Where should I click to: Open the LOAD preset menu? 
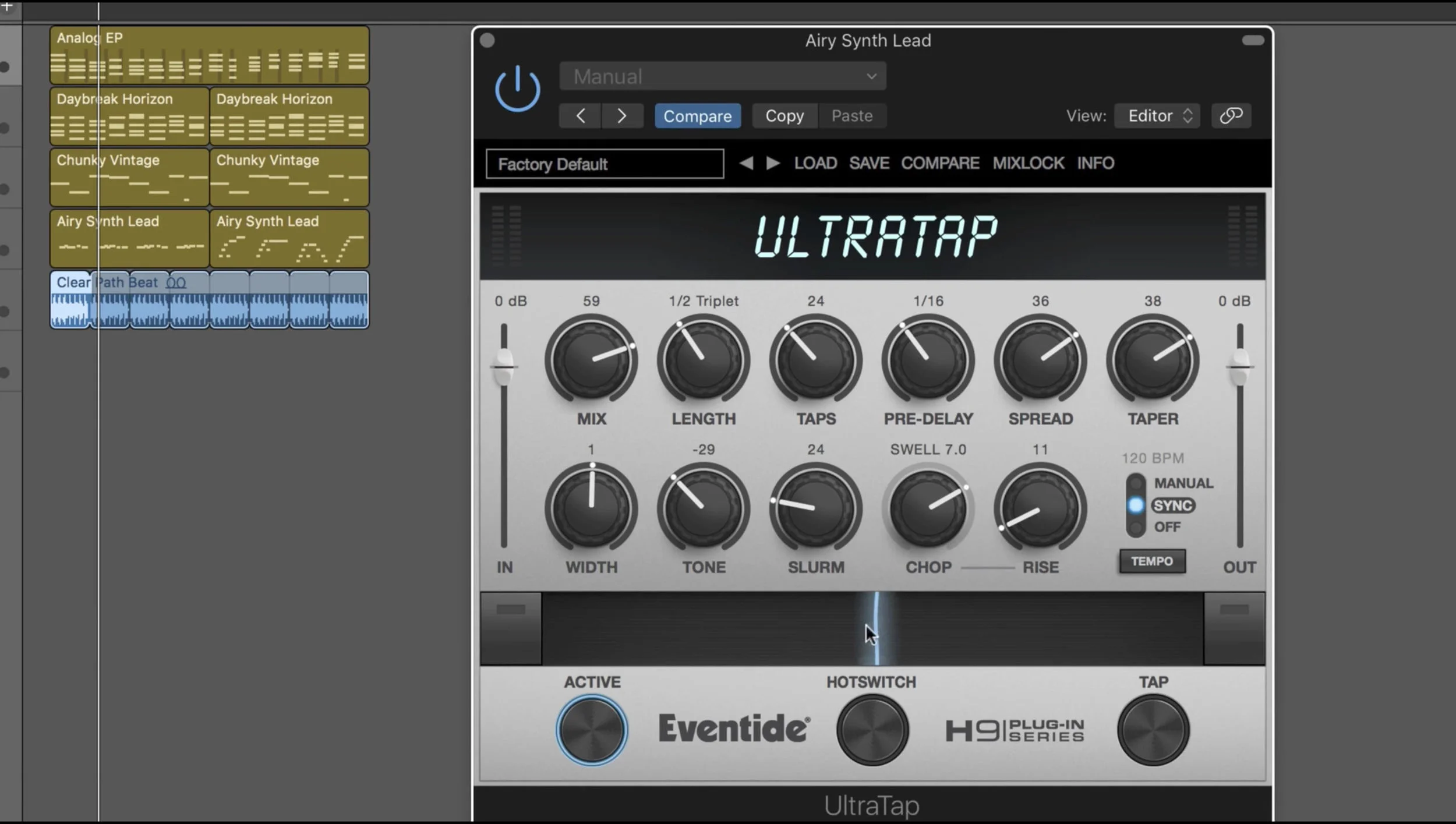pyautogui.click(x=815, y=163)
